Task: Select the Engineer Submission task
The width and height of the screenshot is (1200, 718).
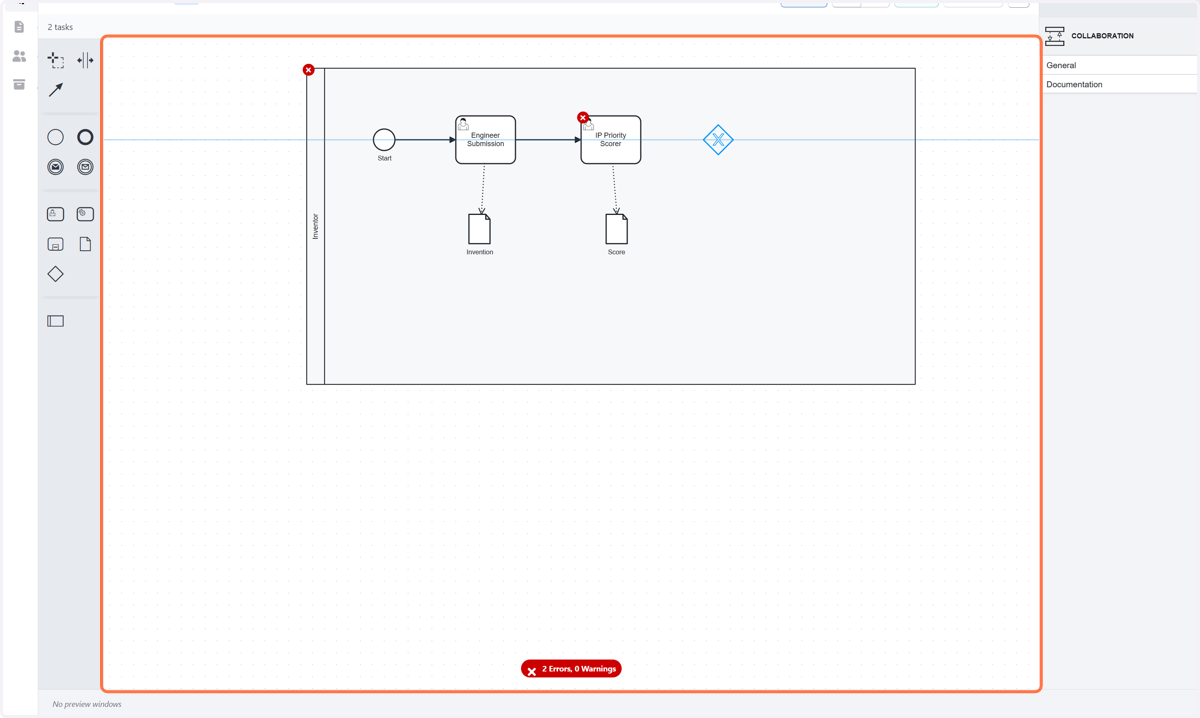Action: 485,140
